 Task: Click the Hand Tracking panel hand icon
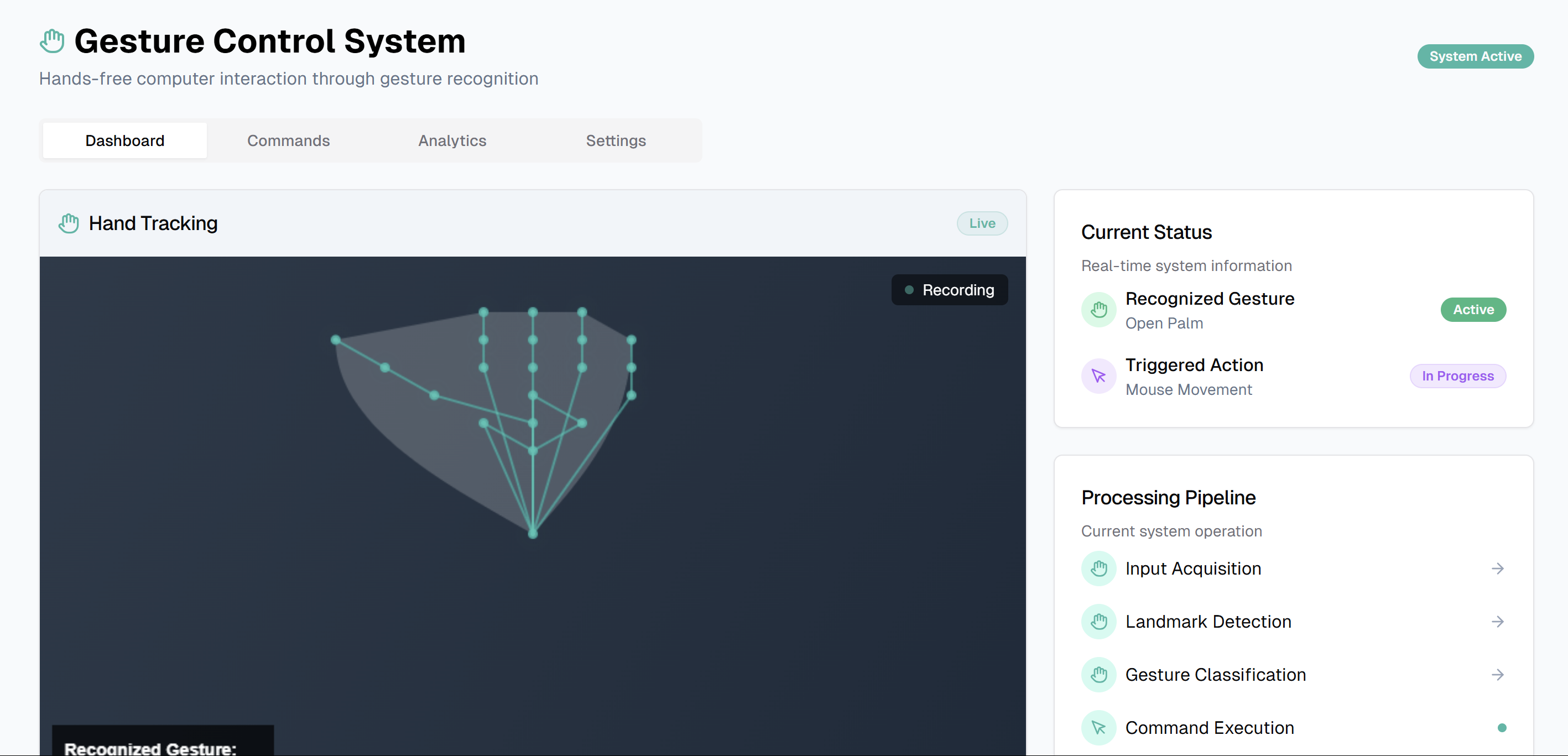68,223
